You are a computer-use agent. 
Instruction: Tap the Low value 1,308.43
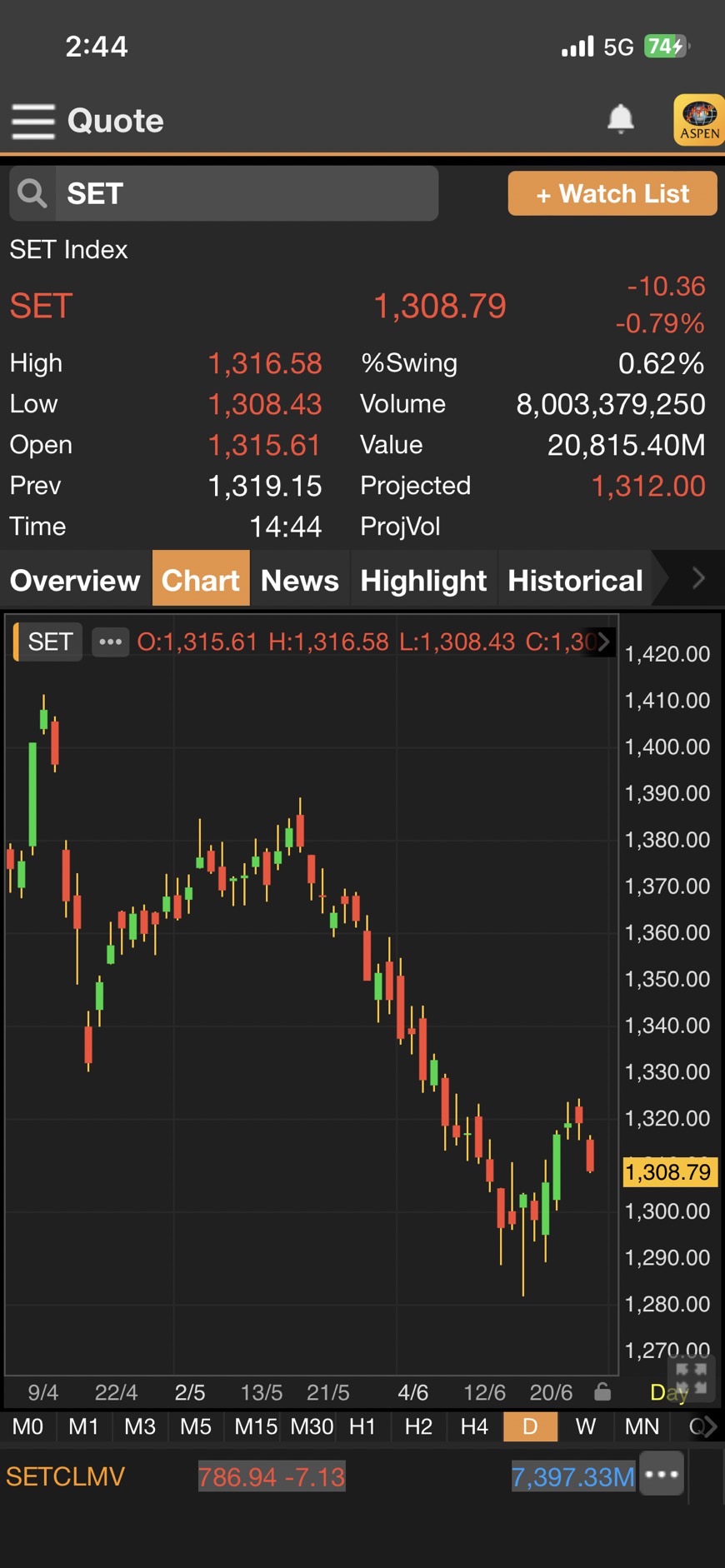264,404
